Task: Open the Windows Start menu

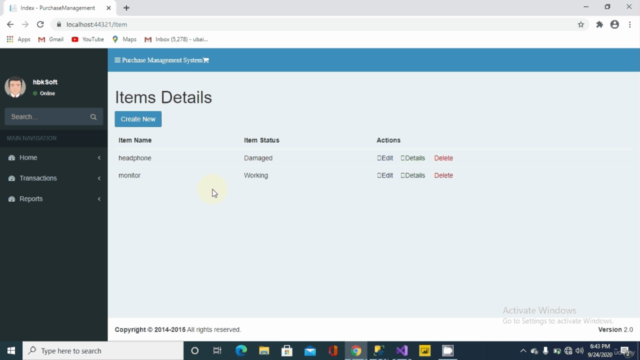Action: (x=11, y=351)
